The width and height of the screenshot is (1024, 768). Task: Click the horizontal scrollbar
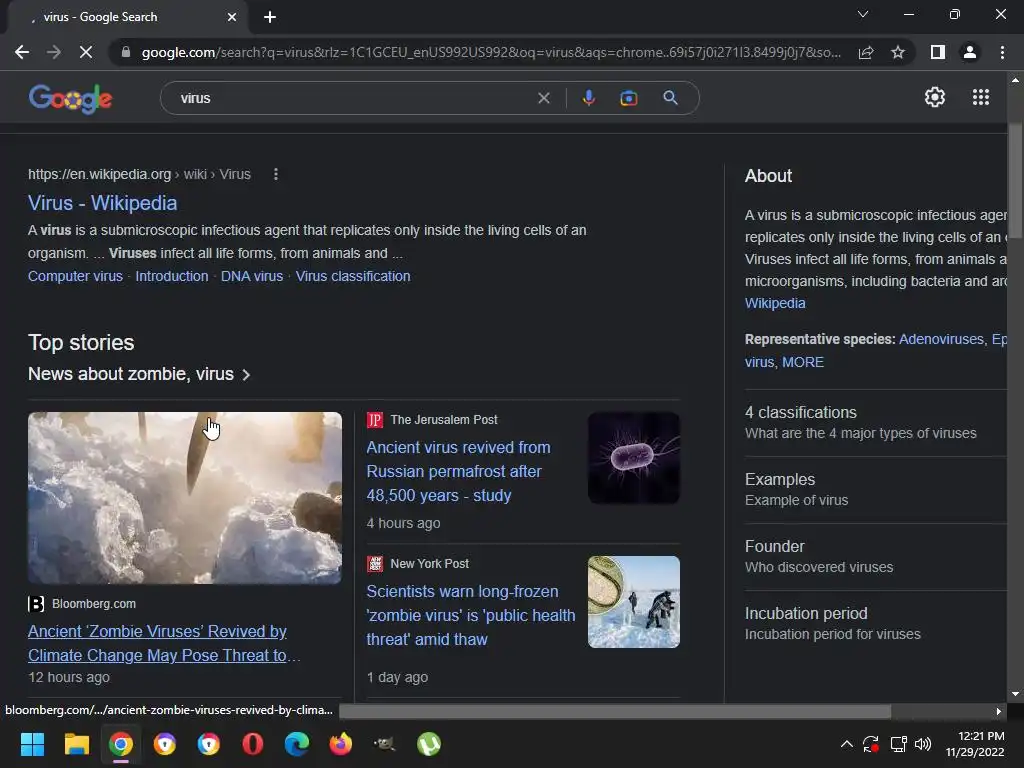615,711
